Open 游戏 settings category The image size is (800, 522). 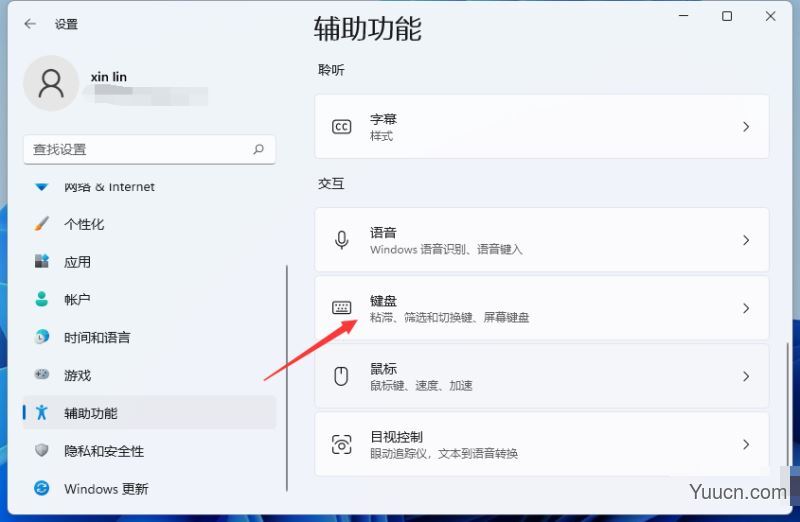(149, 375)
